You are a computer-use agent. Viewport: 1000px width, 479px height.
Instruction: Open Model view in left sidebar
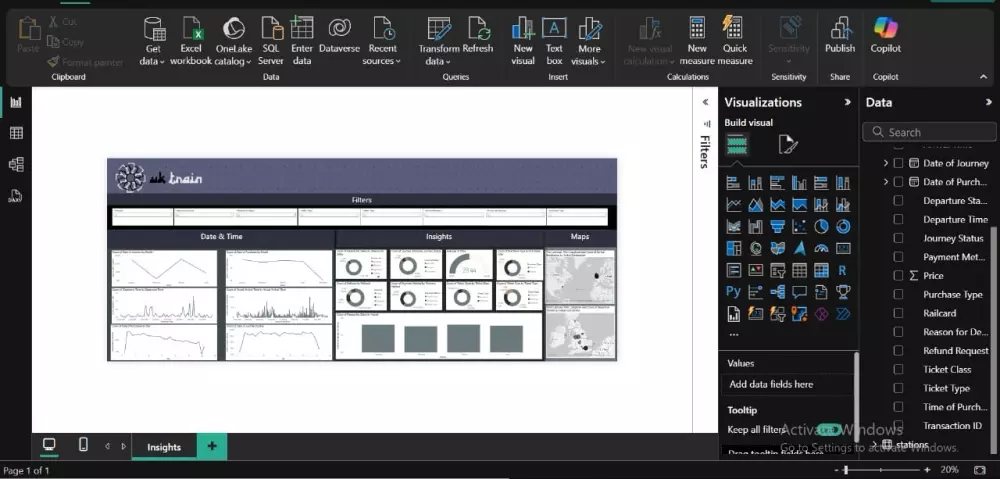coord(16,165)
